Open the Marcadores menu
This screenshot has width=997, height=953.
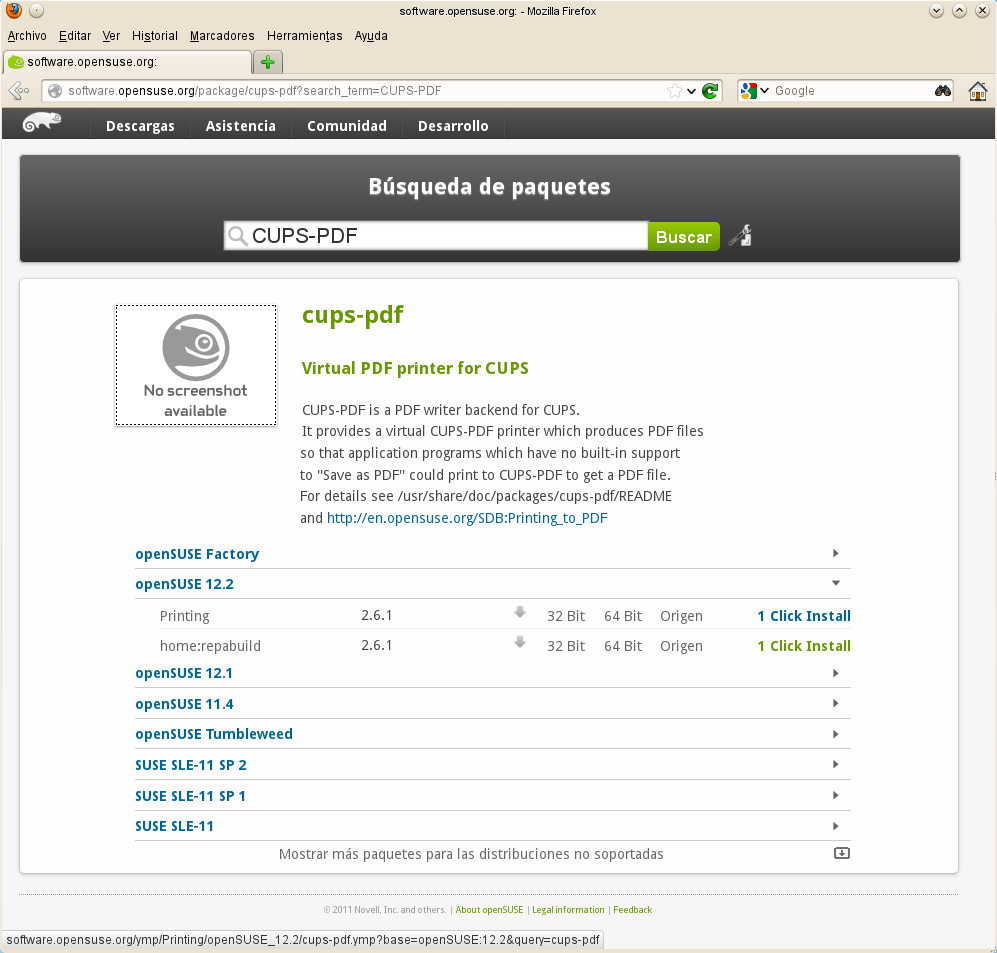tap(222, 36)
